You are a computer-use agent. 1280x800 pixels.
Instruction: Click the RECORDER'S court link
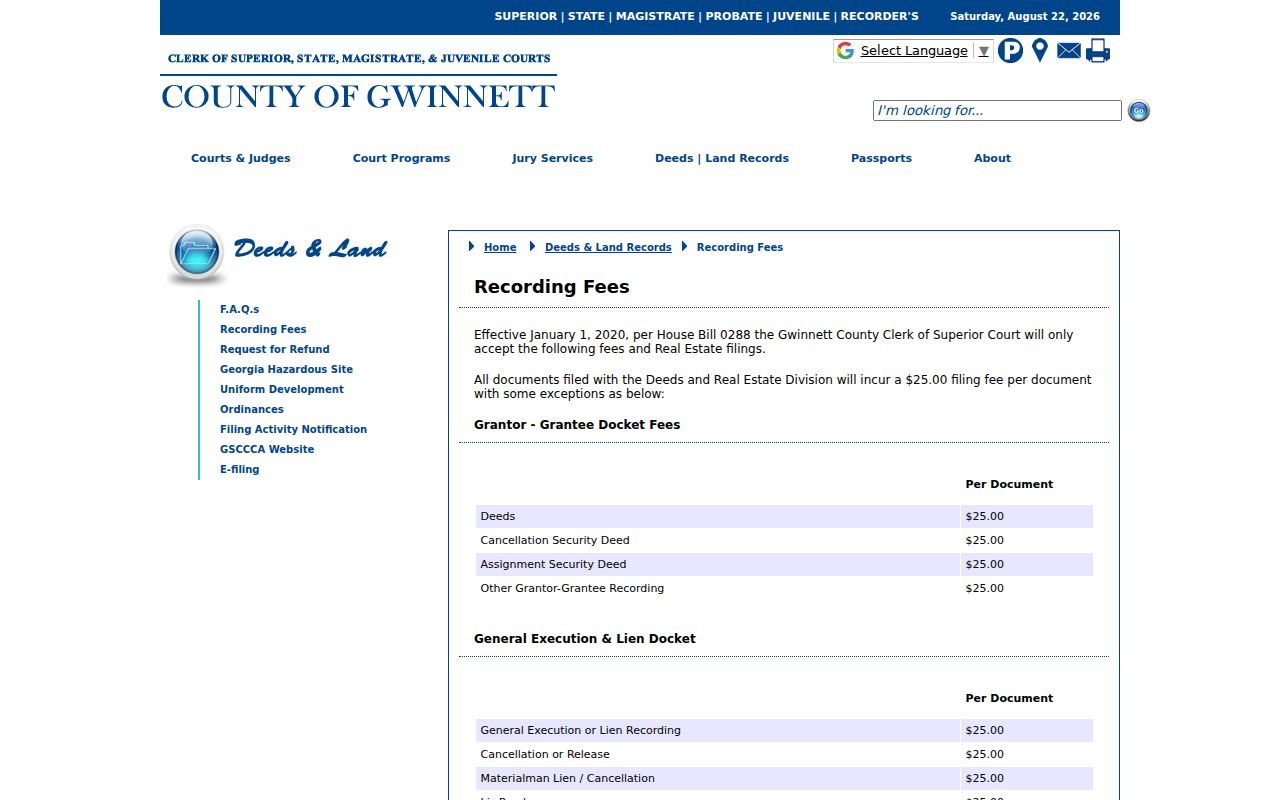[879, 16]
